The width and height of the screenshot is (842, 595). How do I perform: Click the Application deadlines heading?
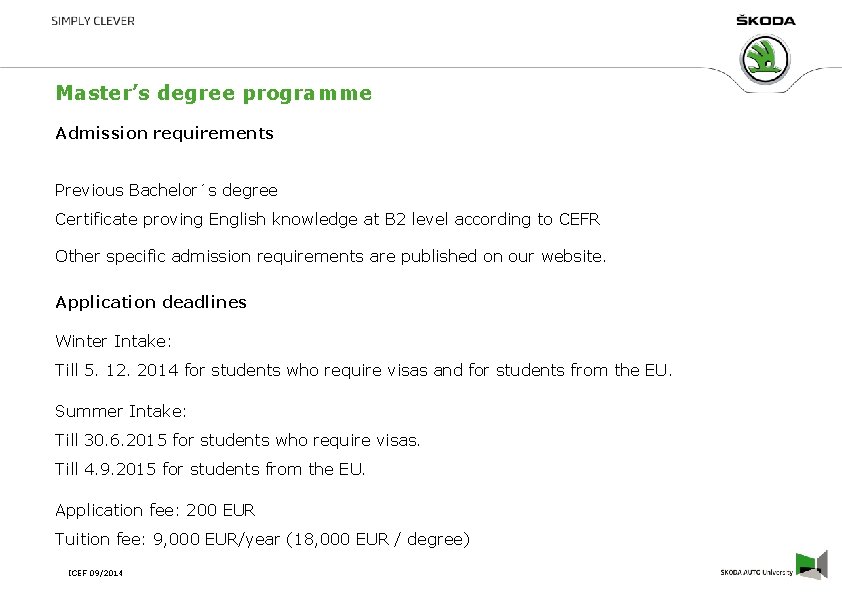(x=150, y=302)
